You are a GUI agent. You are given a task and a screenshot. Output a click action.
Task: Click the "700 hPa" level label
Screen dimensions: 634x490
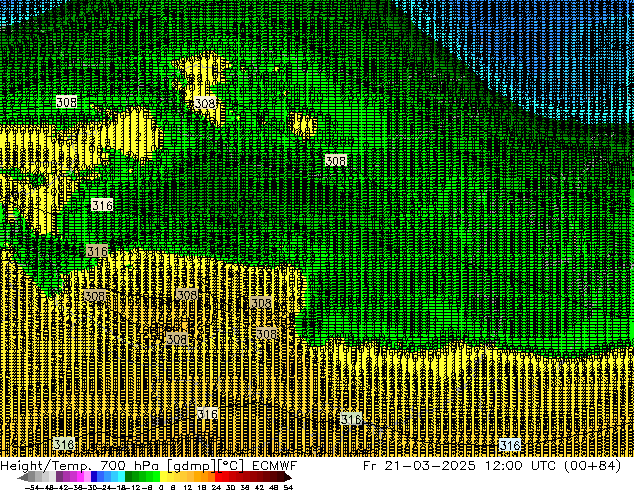(x=129, y=466)
